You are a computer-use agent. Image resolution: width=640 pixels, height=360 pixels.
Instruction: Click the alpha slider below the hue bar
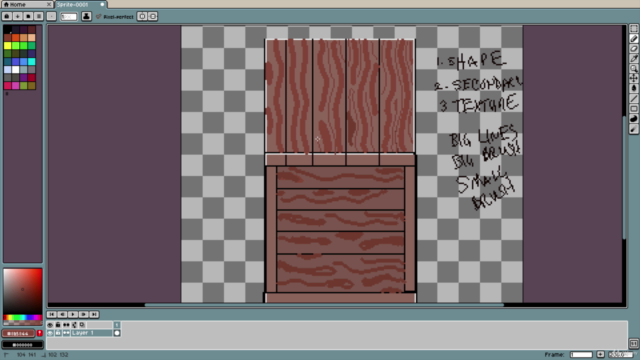pos(22,323)
